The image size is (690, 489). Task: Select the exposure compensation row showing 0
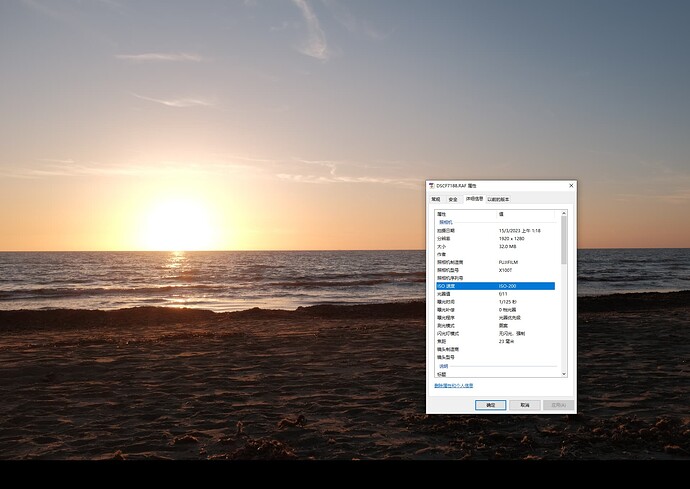click(x=495, y=310)
